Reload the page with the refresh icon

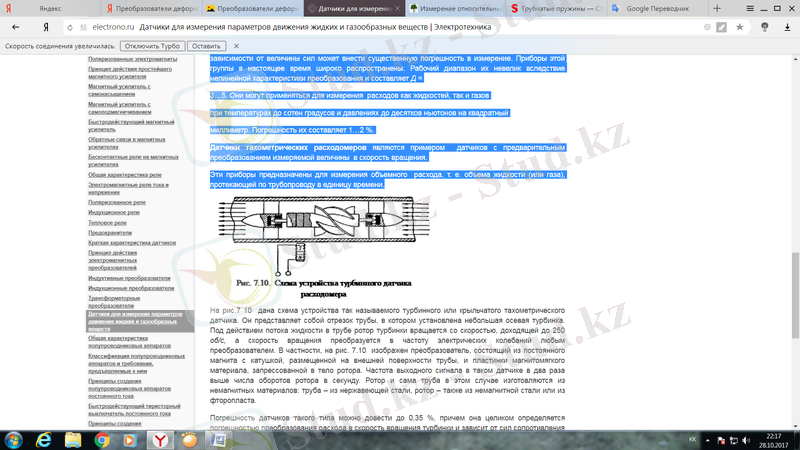70,28
